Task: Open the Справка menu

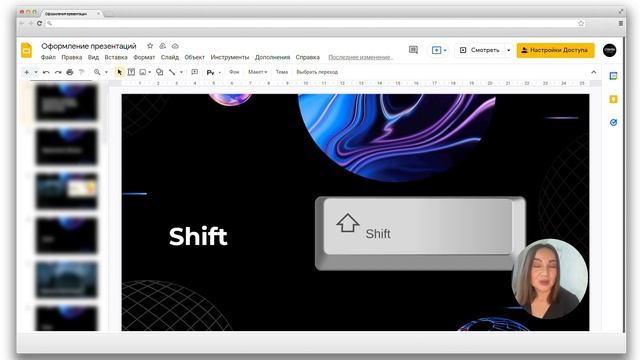Action: click(308, 58)
